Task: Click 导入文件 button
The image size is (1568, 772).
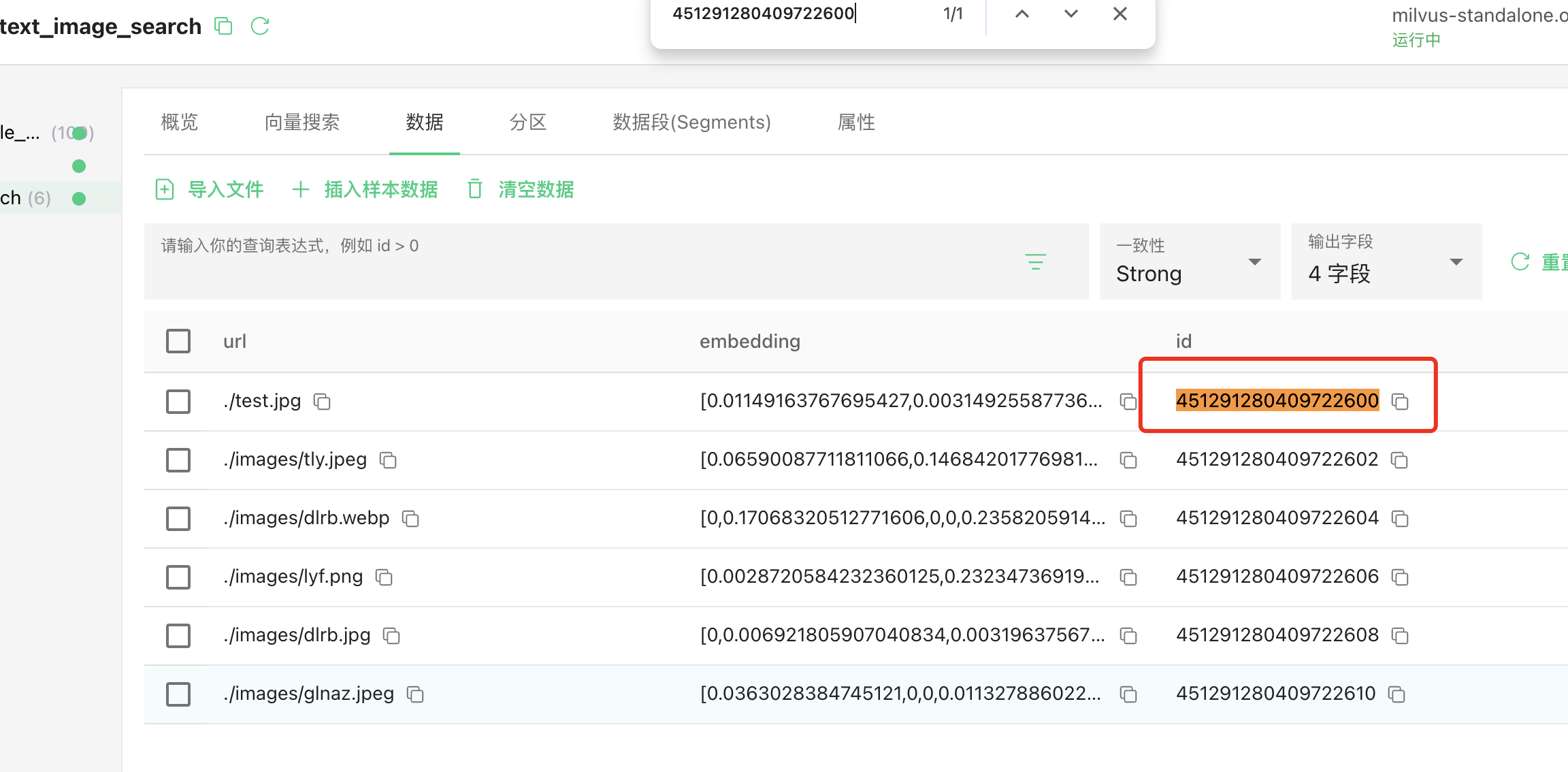Action: pyautogui.click(x=210, y=189)
